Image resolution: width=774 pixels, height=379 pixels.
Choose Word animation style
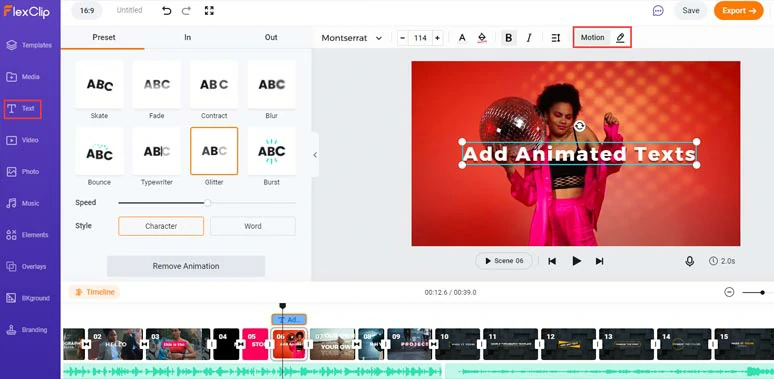coord(253,226)
